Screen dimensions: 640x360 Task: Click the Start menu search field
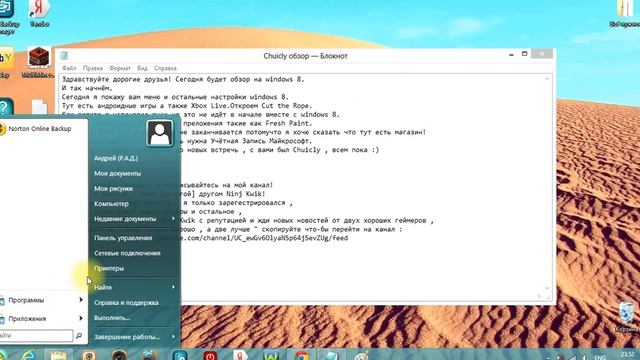click(36, 336)
